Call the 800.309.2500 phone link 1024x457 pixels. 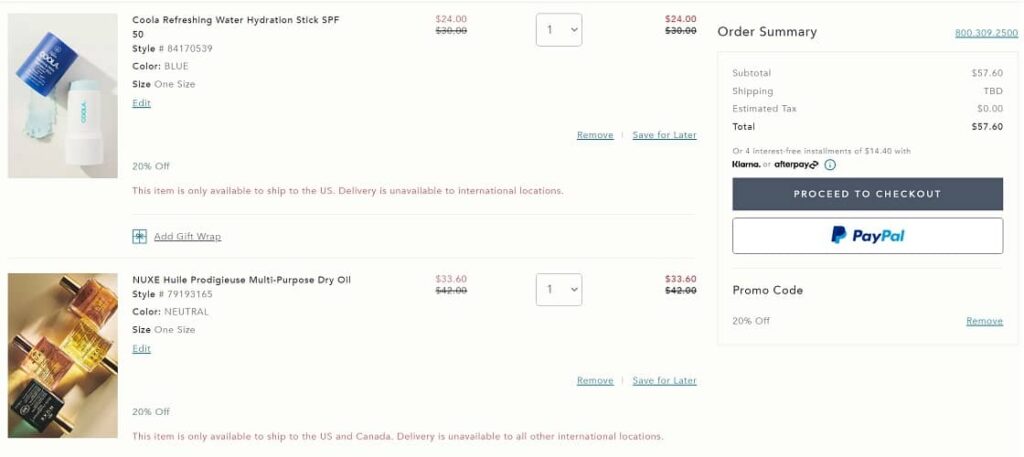pyautogui.click(x=986, y=33)
